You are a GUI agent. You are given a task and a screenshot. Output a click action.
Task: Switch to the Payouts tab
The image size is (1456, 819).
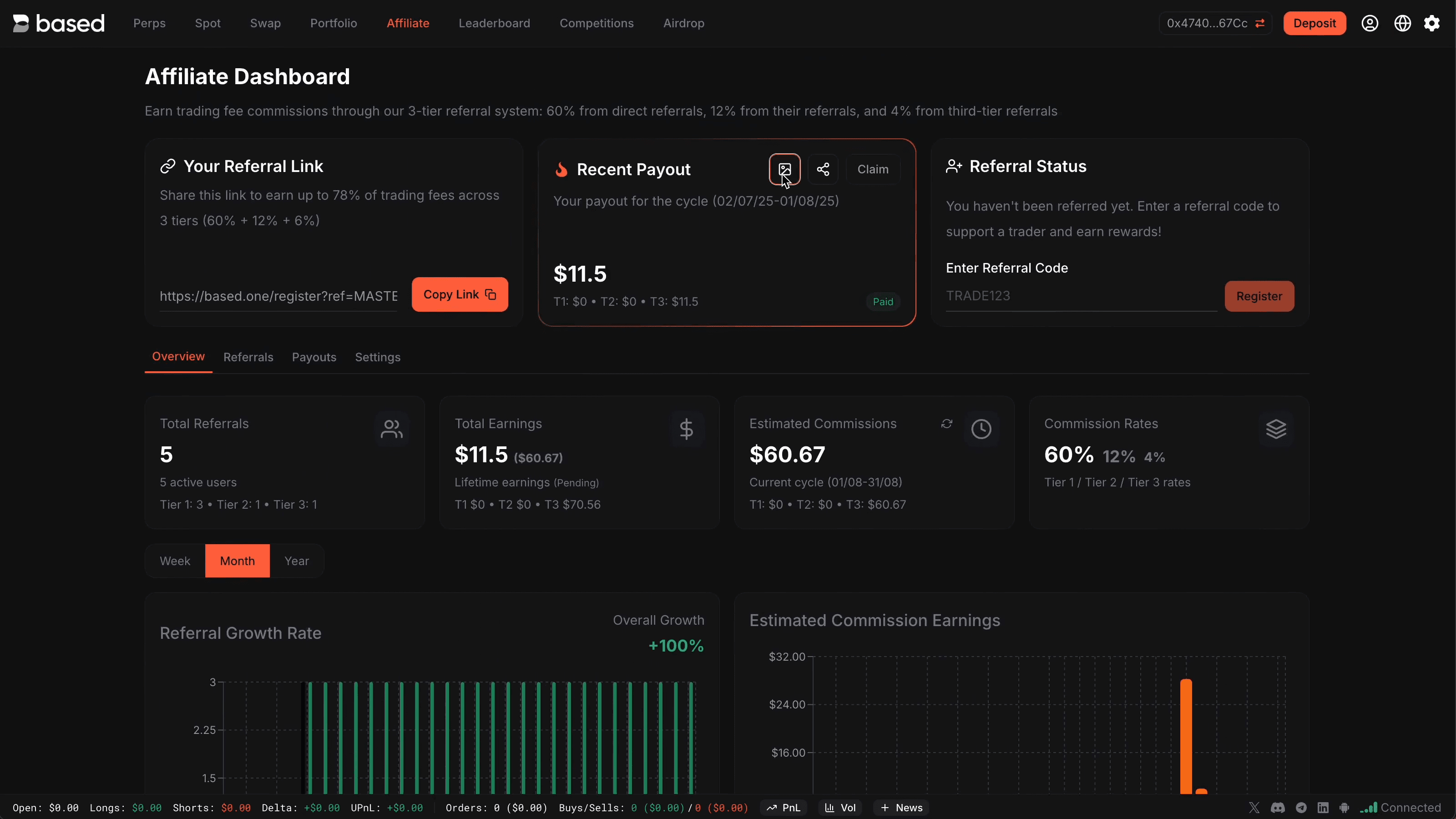[314, 357]
